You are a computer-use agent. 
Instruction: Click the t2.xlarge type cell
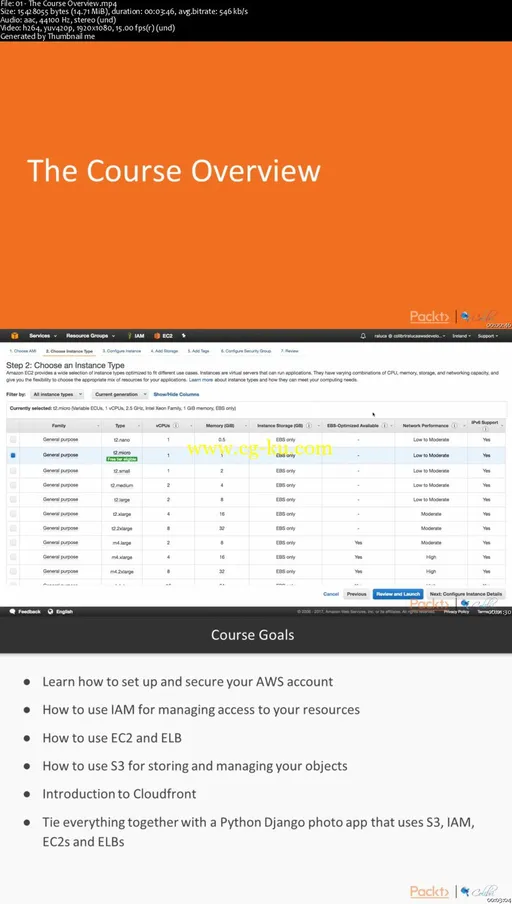[121, 514]
